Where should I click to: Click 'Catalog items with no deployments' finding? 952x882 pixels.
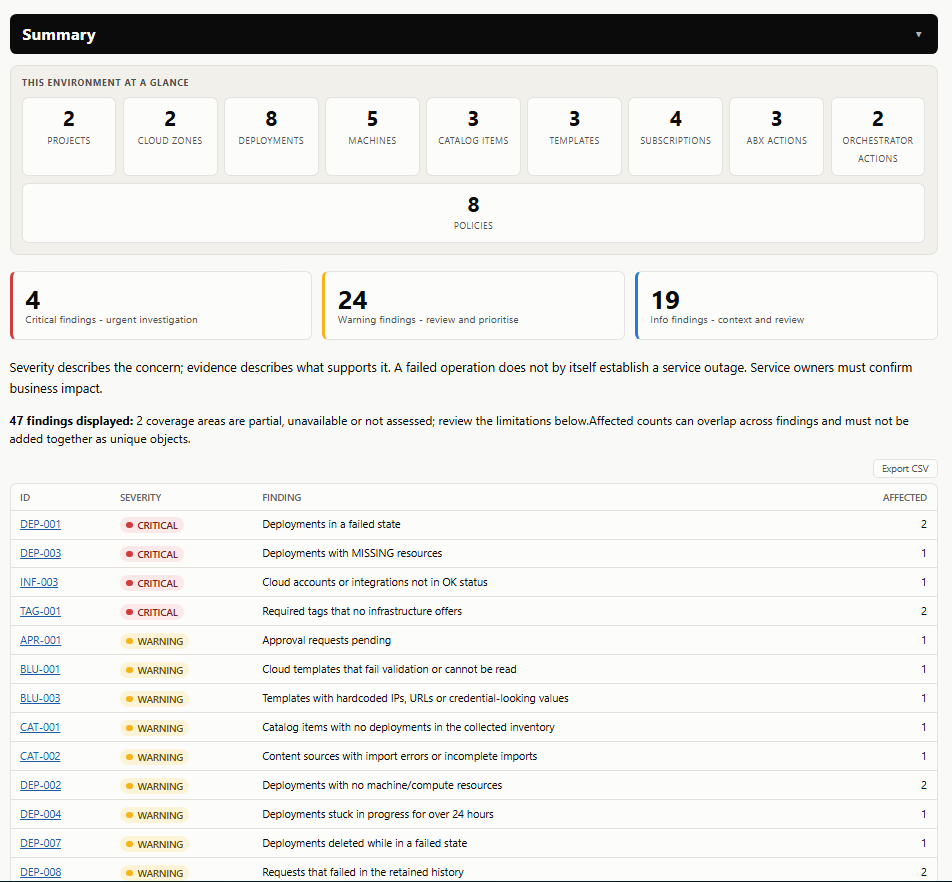pos(409,727)
